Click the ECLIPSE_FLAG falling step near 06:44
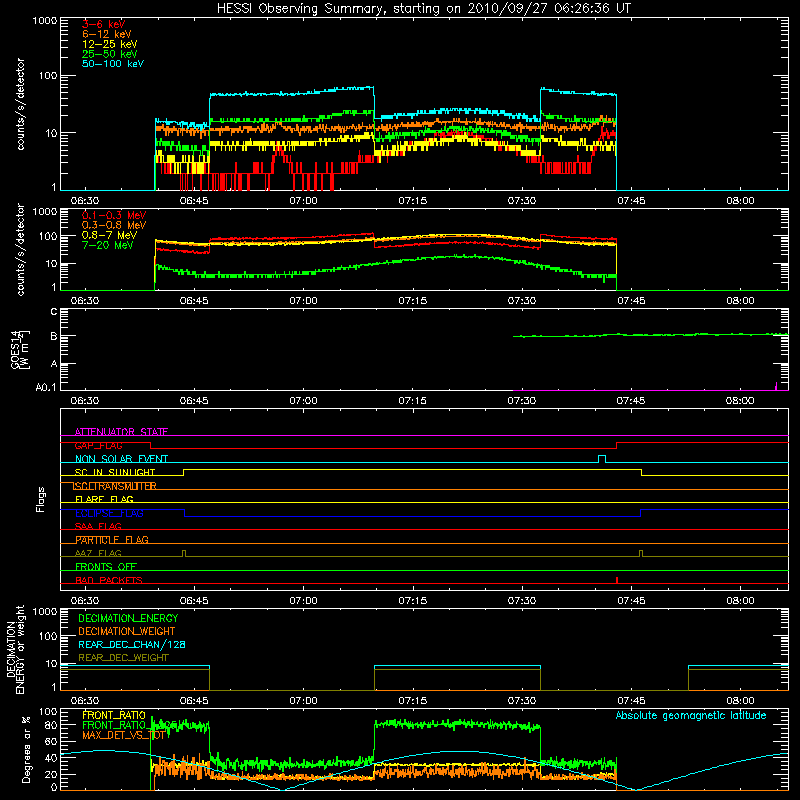 (x=184, y=513)
